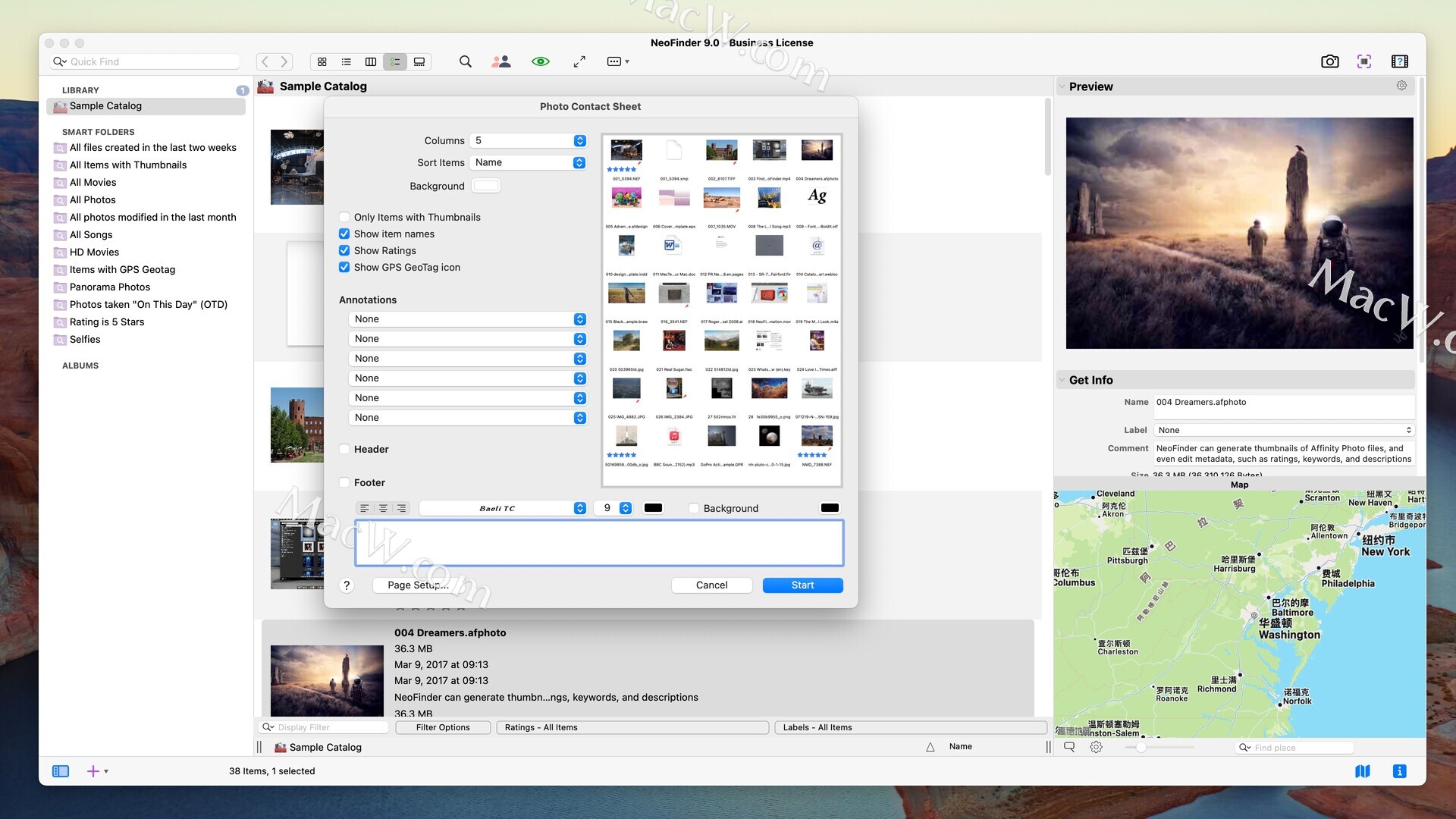Image resolution: width=1456 pixels, height=819 pixels.
Task: Click the filmstrip inspector icon top right
Action: coord(1400,61)
